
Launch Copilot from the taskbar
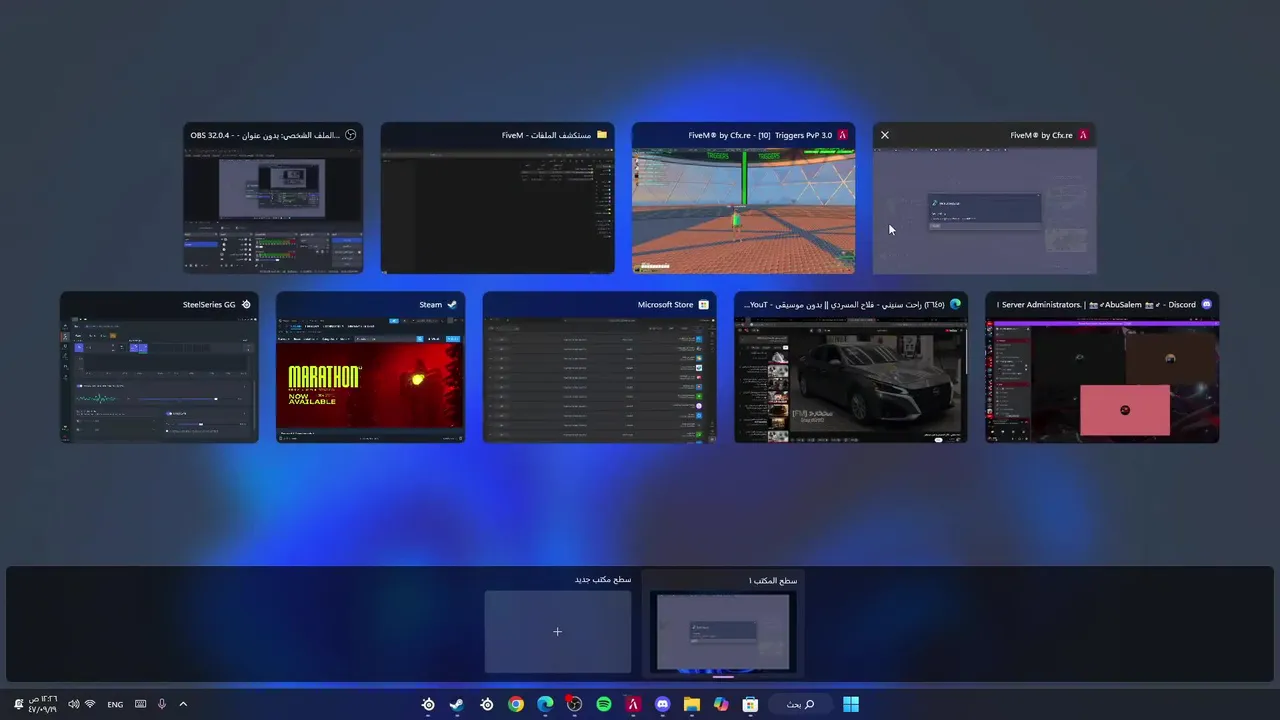(721, 704)
